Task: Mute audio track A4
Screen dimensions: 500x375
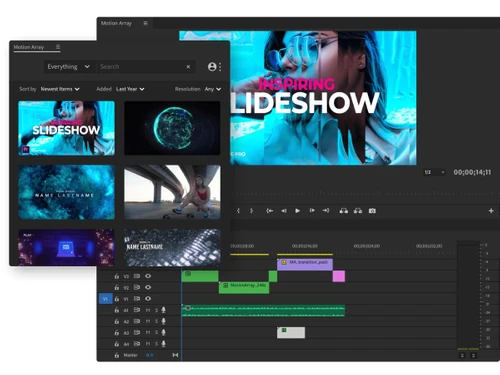Action: [x=148, y=344]
